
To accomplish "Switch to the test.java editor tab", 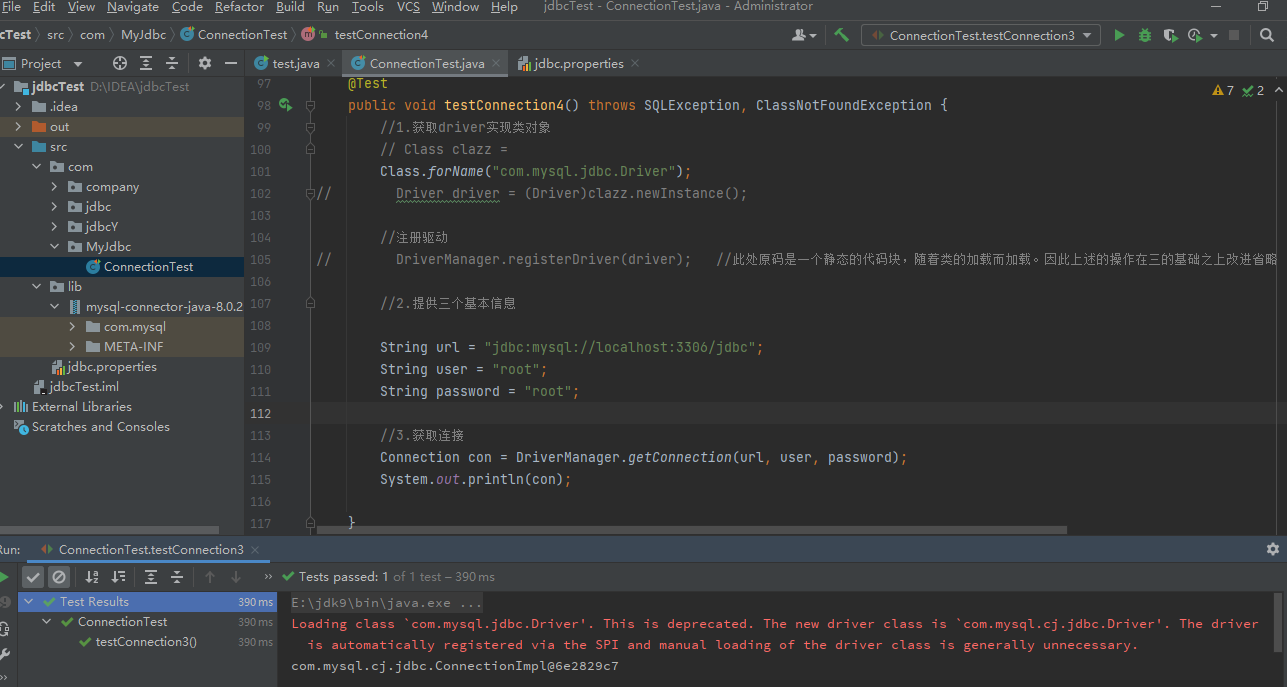I will tap(294, 63).
